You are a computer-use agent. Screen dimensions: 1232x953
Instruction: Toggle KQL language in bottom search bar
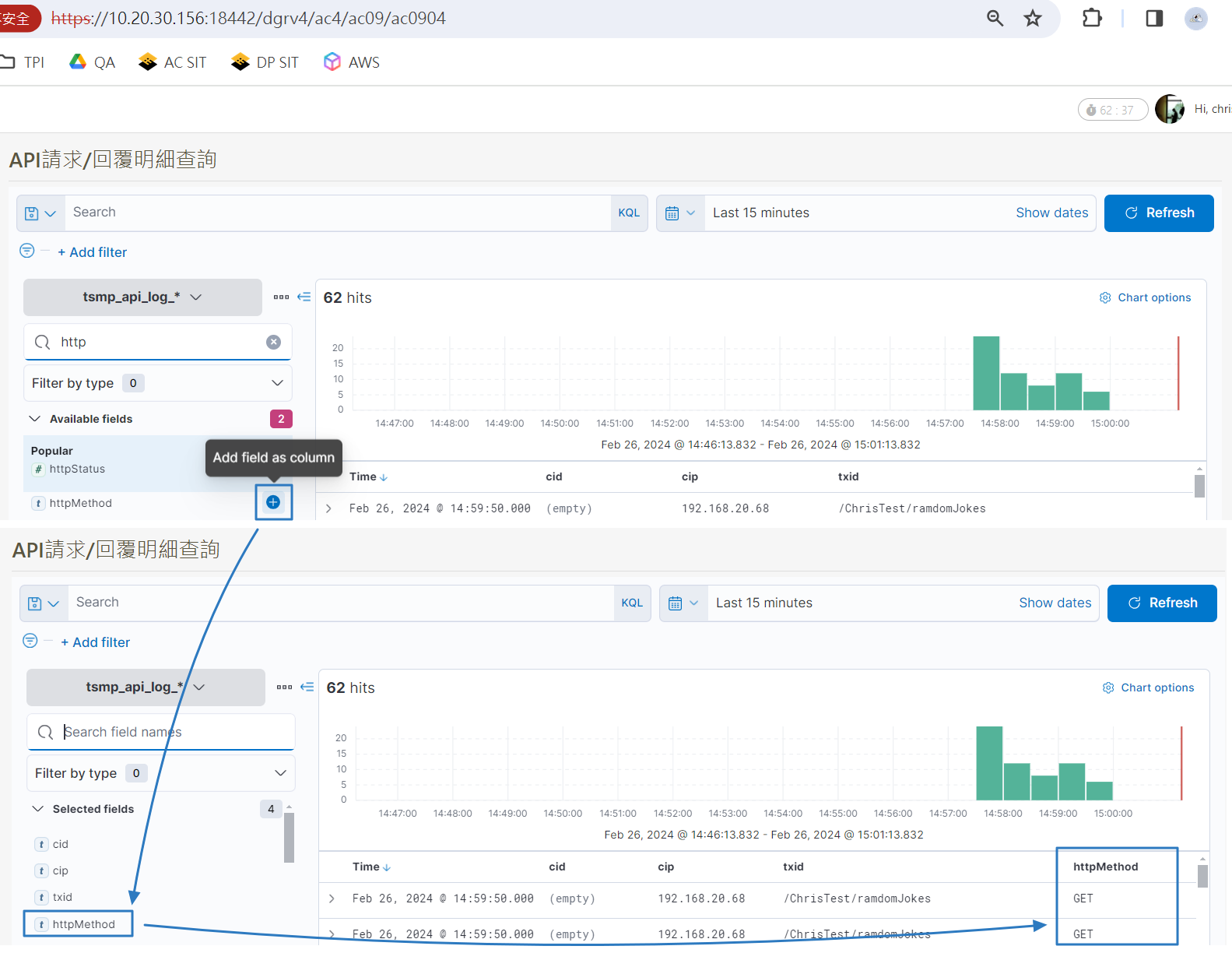tap(632, 603)
